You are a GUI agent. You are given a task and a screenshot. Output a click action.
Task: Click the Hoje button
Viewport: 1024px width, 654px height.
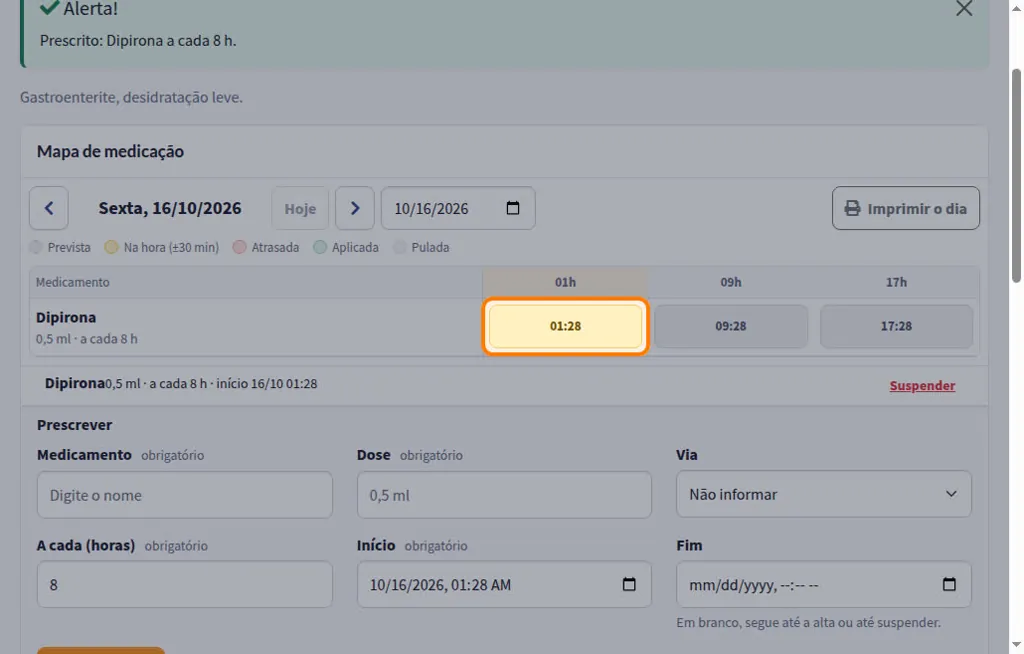point(300,208)
